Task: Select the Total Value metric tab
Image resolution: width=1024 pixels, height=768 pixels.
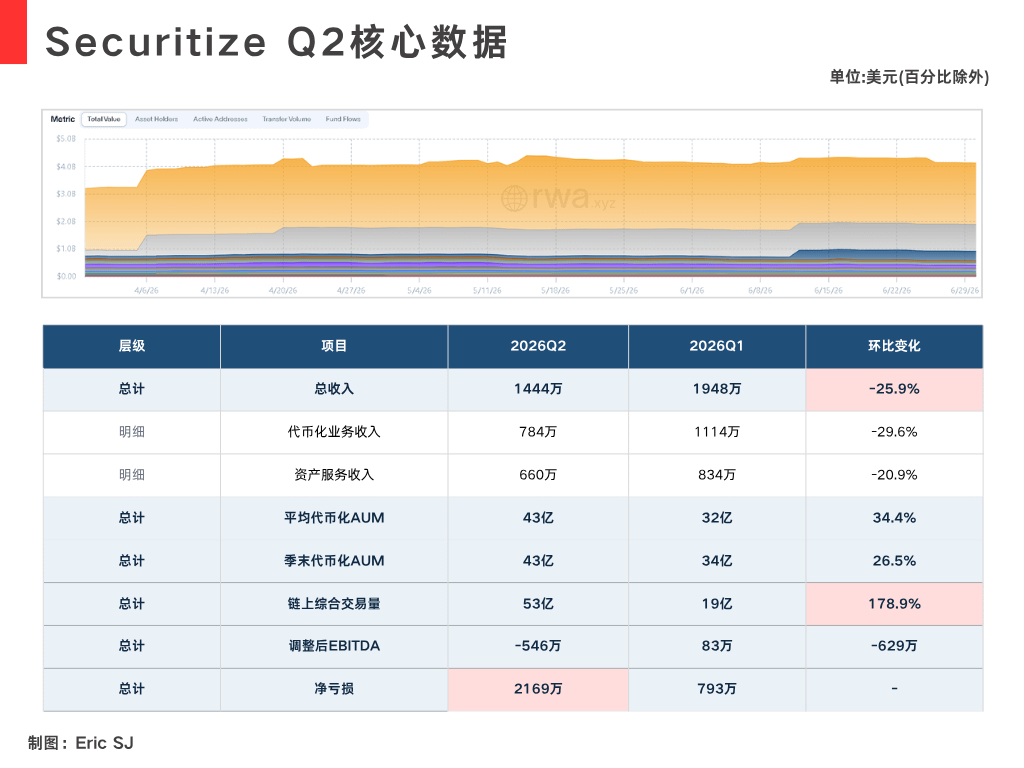Action: click(104, 119)
